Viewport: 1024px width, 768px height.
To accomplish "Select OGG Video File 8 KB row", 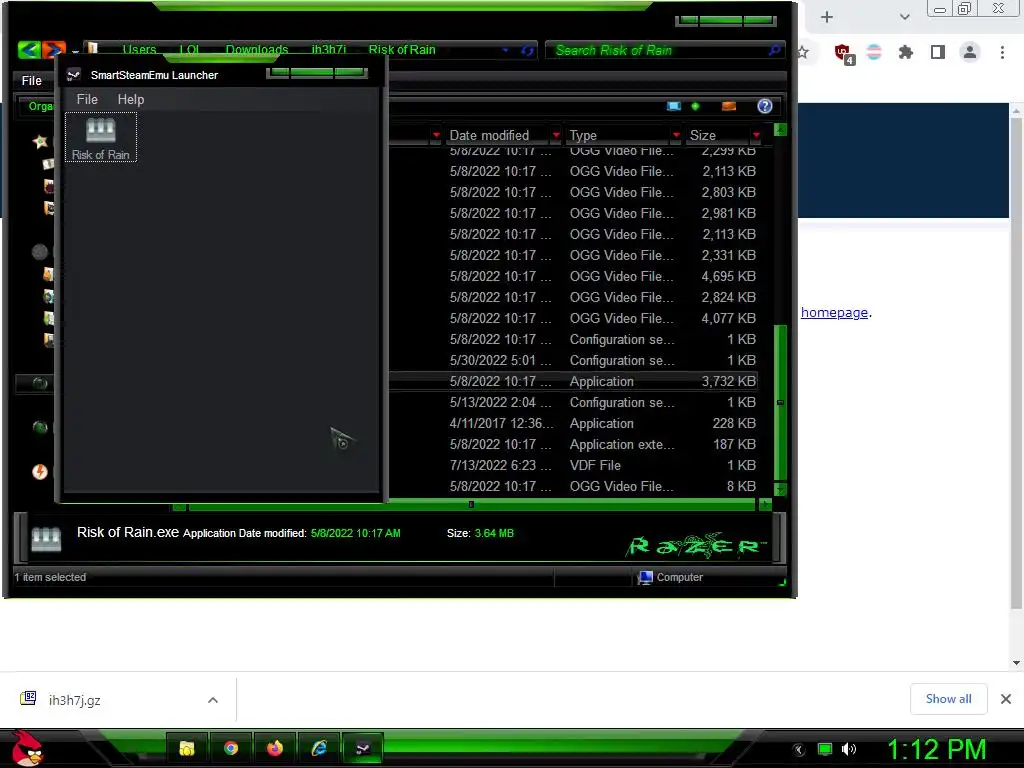I will pyautogui.click(x=573, y=486).
